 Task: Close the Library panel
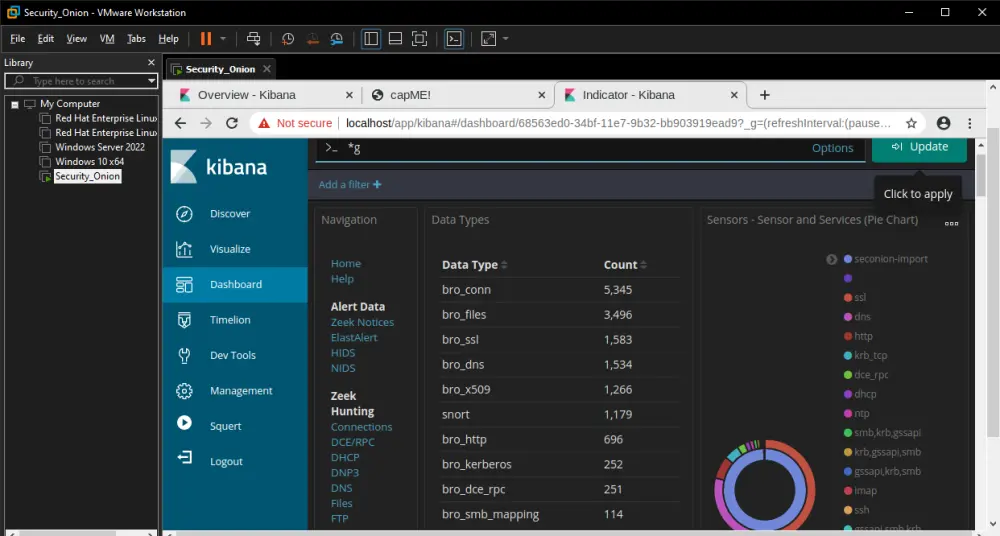[x=151, y=63]
